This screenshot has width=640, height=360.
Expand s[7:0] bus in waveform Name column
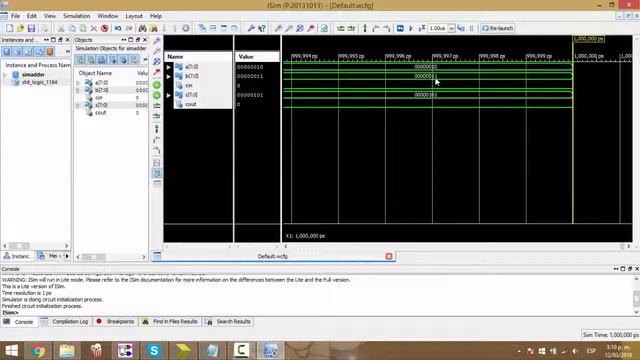(x=169, y=95)
